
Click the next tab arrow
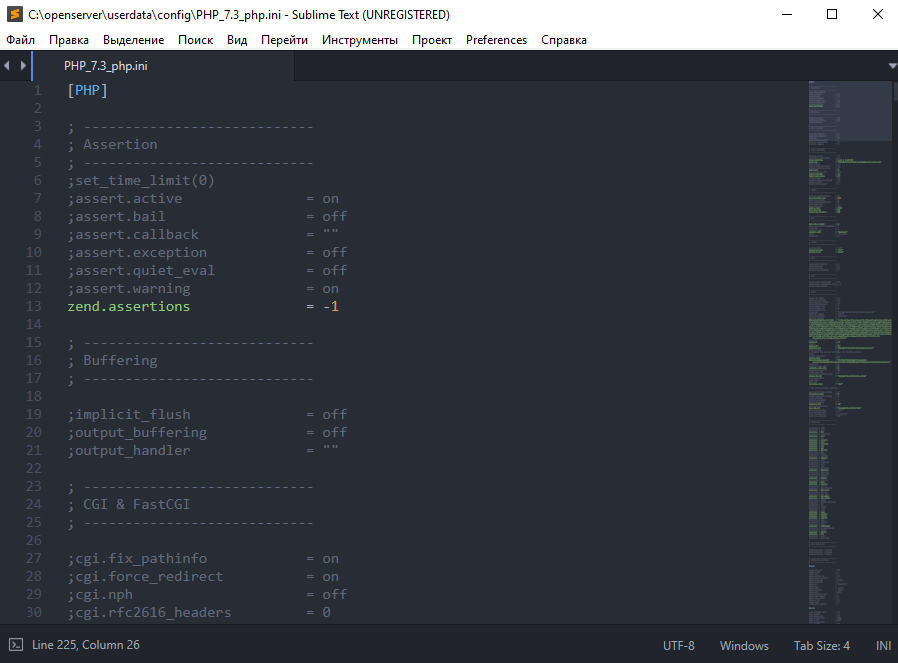pos(23,65)
